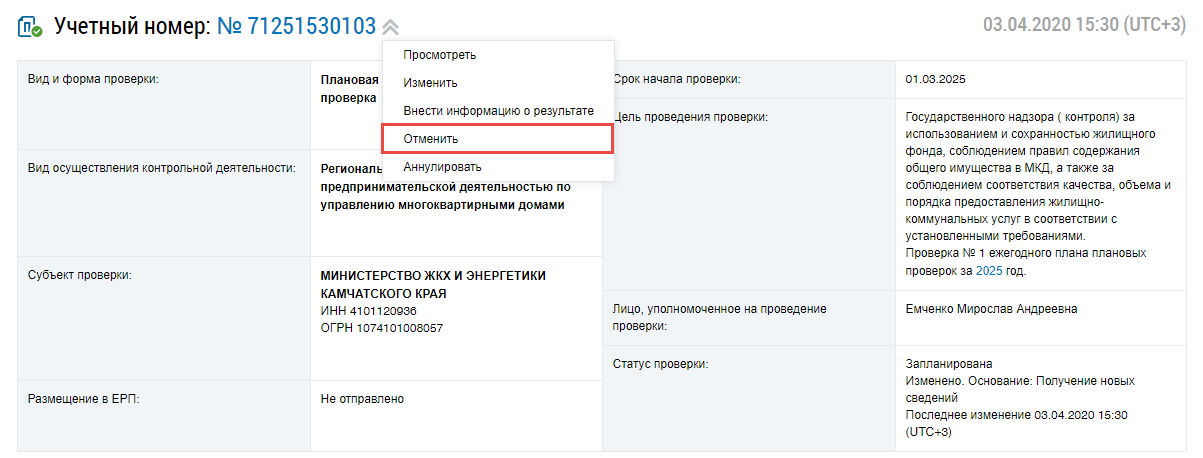The image size is (1203, 458).
Task: Choose 'Аннулировать' from the actions menu
Action: click(x=442, y=167)
